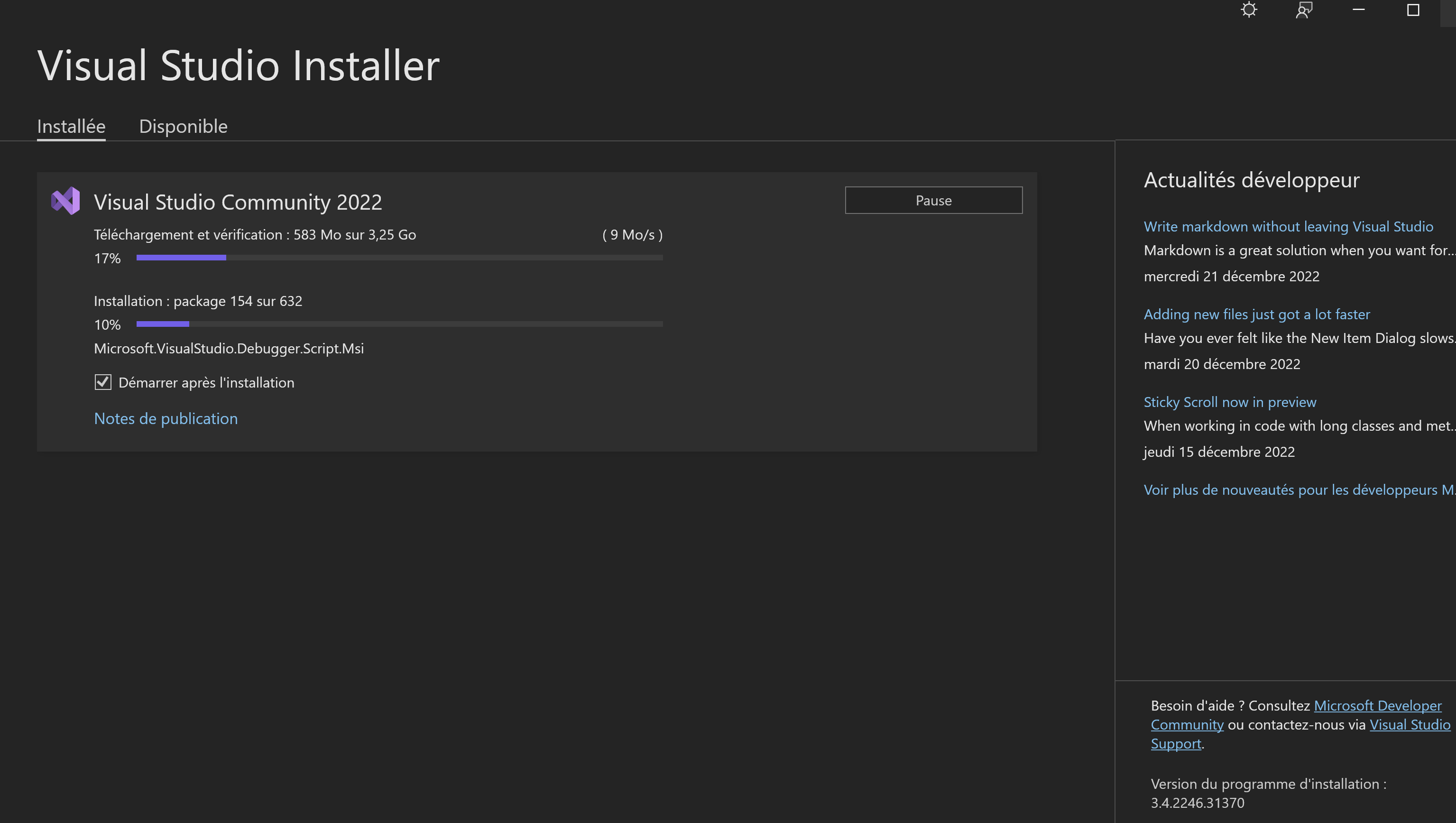This screenshot has height=823, width=1456.
Task: Pause the Visual Studio installation
Action: [x=933, y=200]
